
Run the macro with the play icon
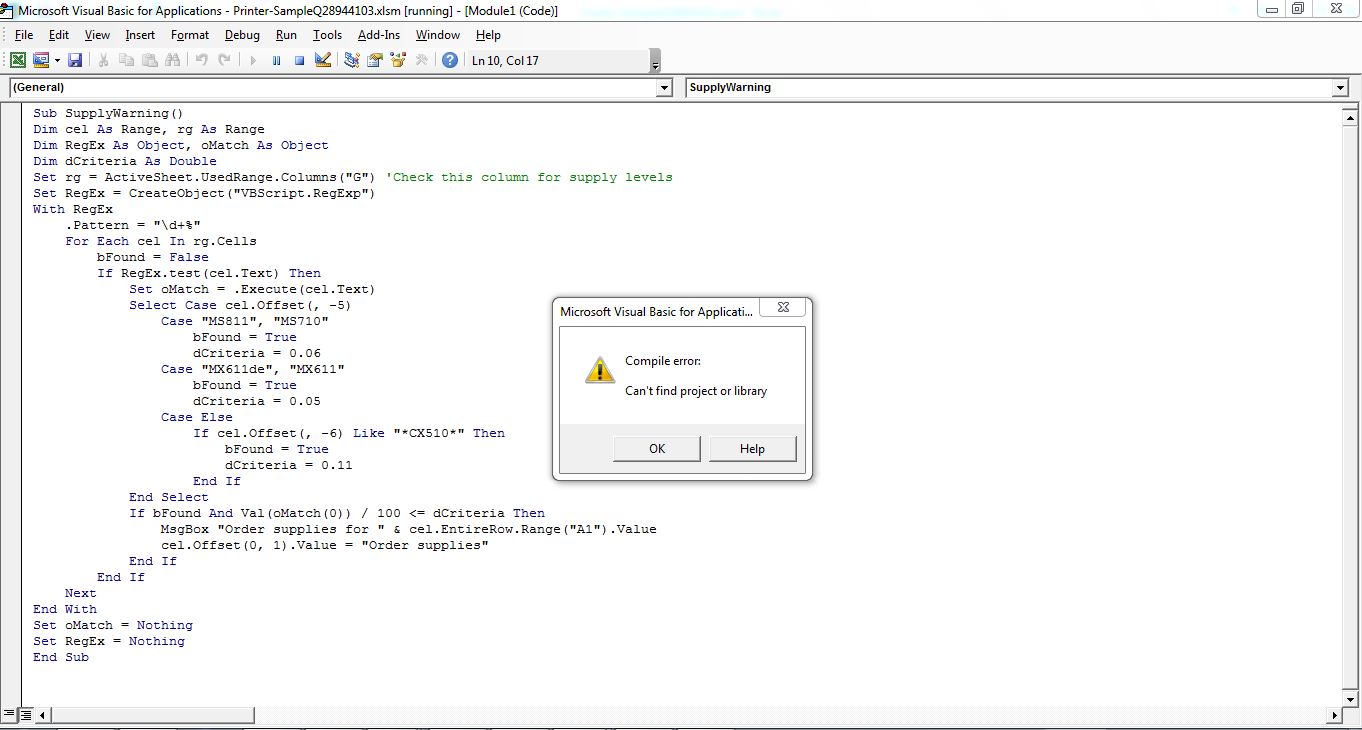pyautogui.click(x=253, y=60)
